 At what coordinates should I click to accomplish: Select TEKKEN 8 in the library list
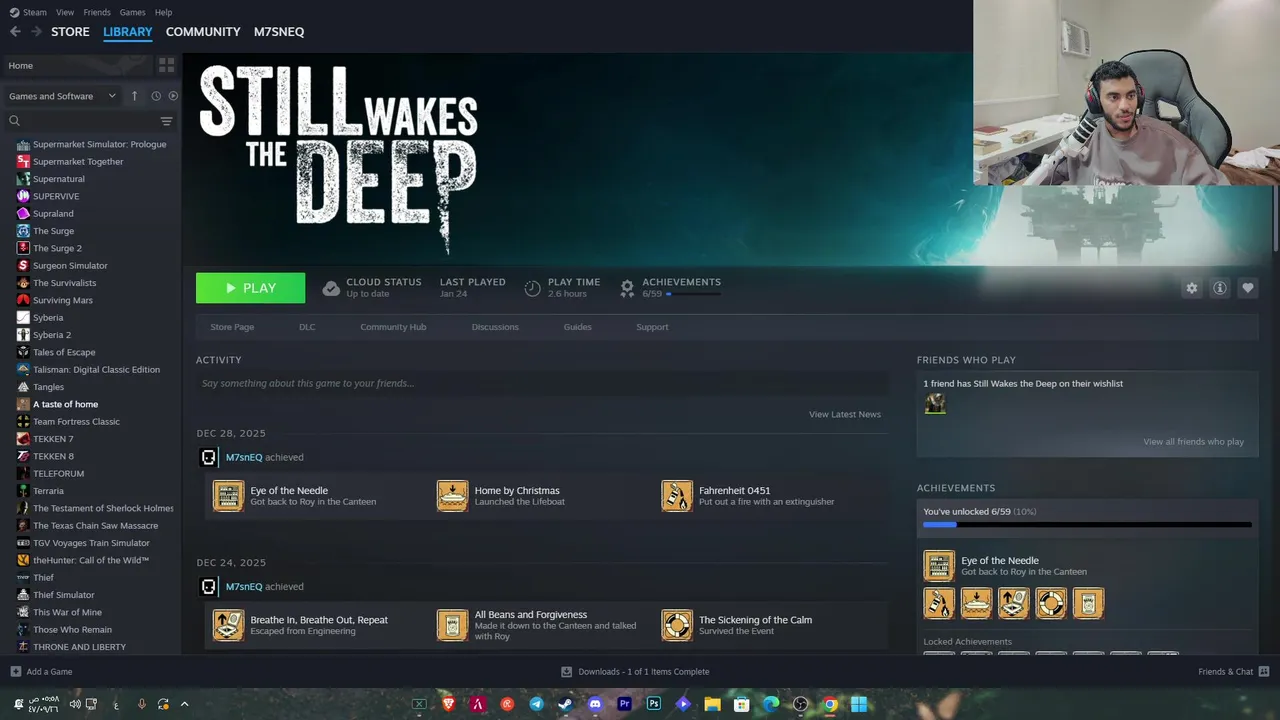[x=53, y=456]
